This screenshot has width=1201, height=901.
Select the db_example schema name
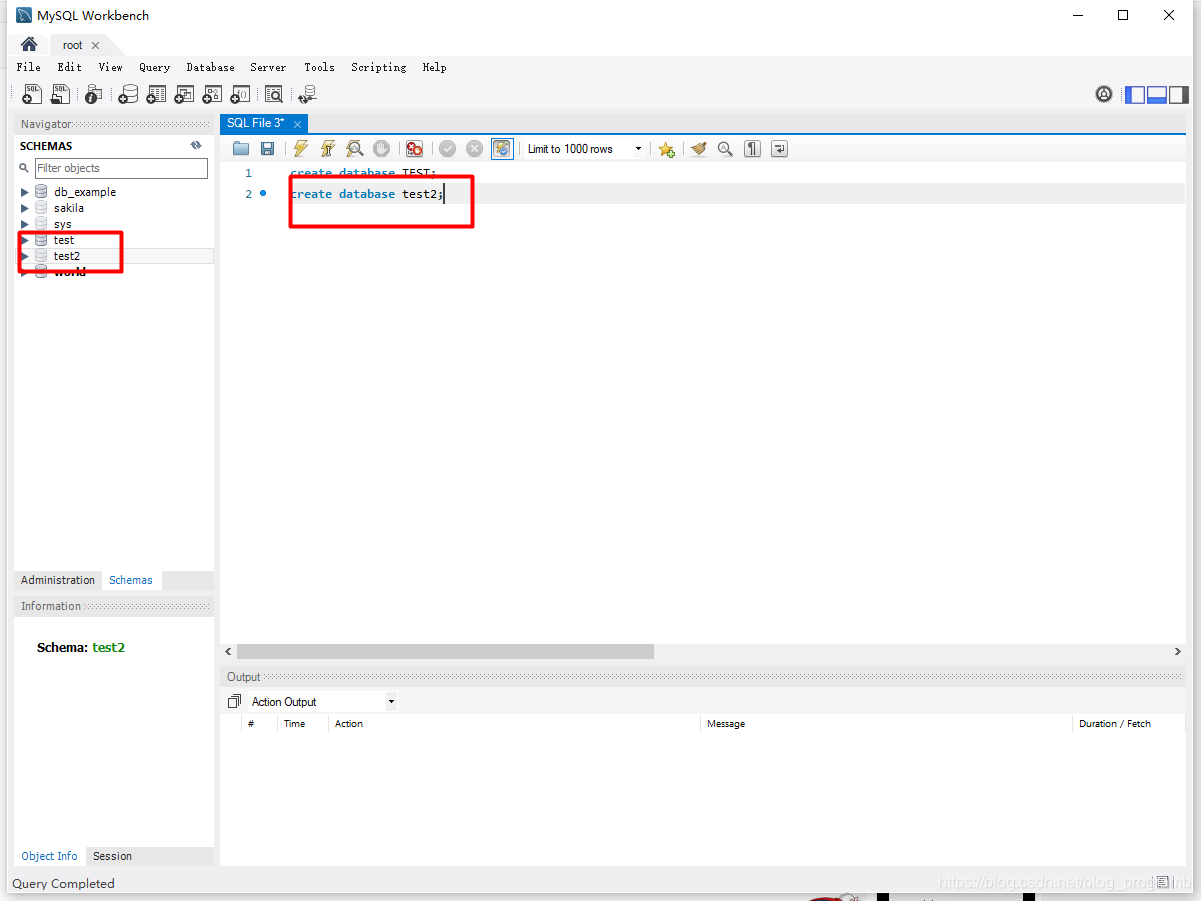pyautogui.click(x=85, y=192)
